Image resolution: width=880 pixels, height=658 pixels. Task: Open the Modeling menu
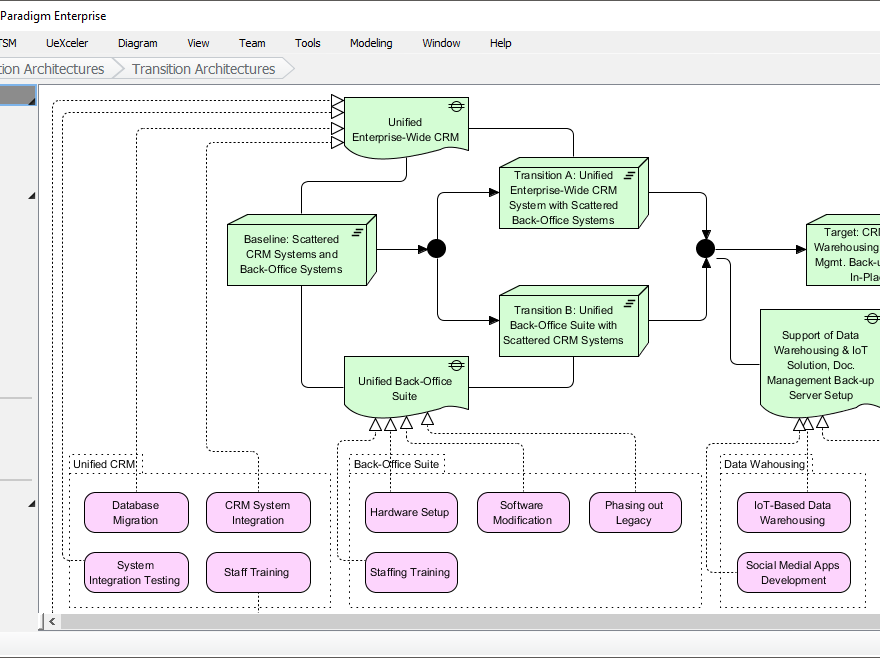point(371,43)
